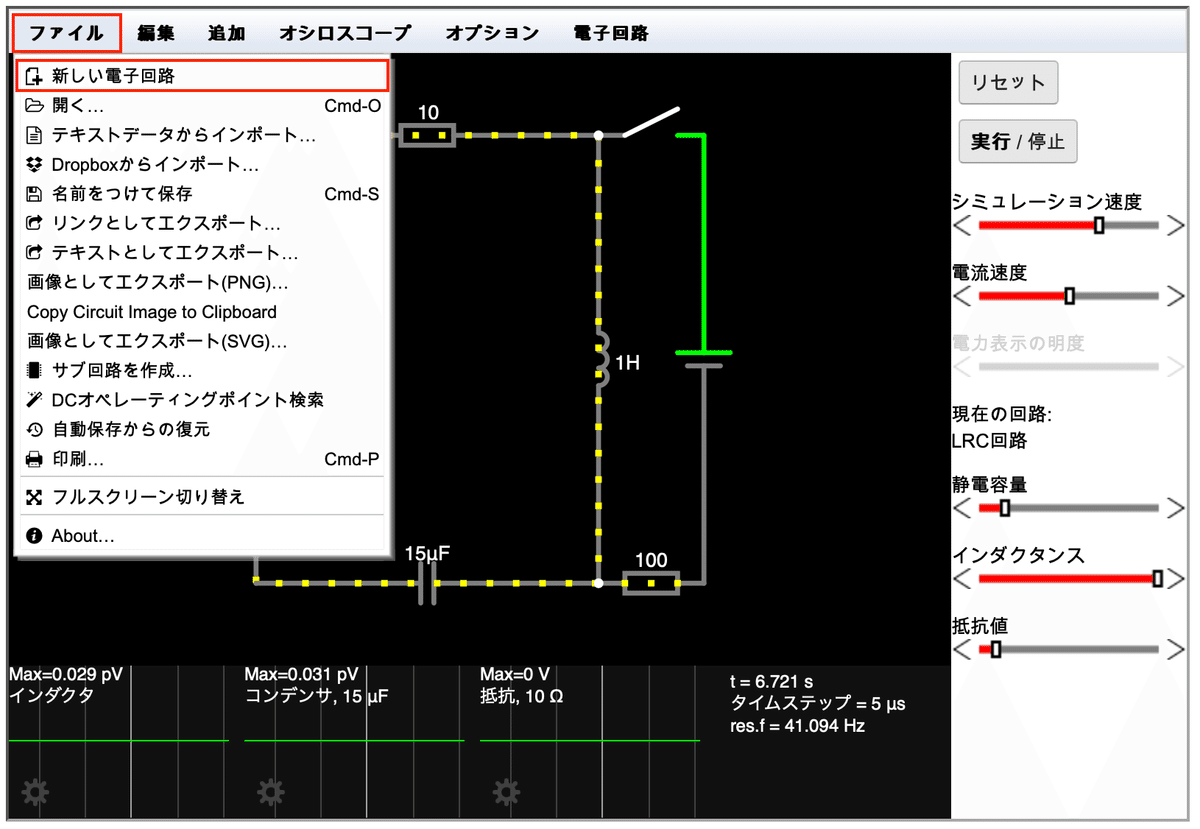Click the export as link icon
This screenshot has height=829, width=1200.
[35, 223]
